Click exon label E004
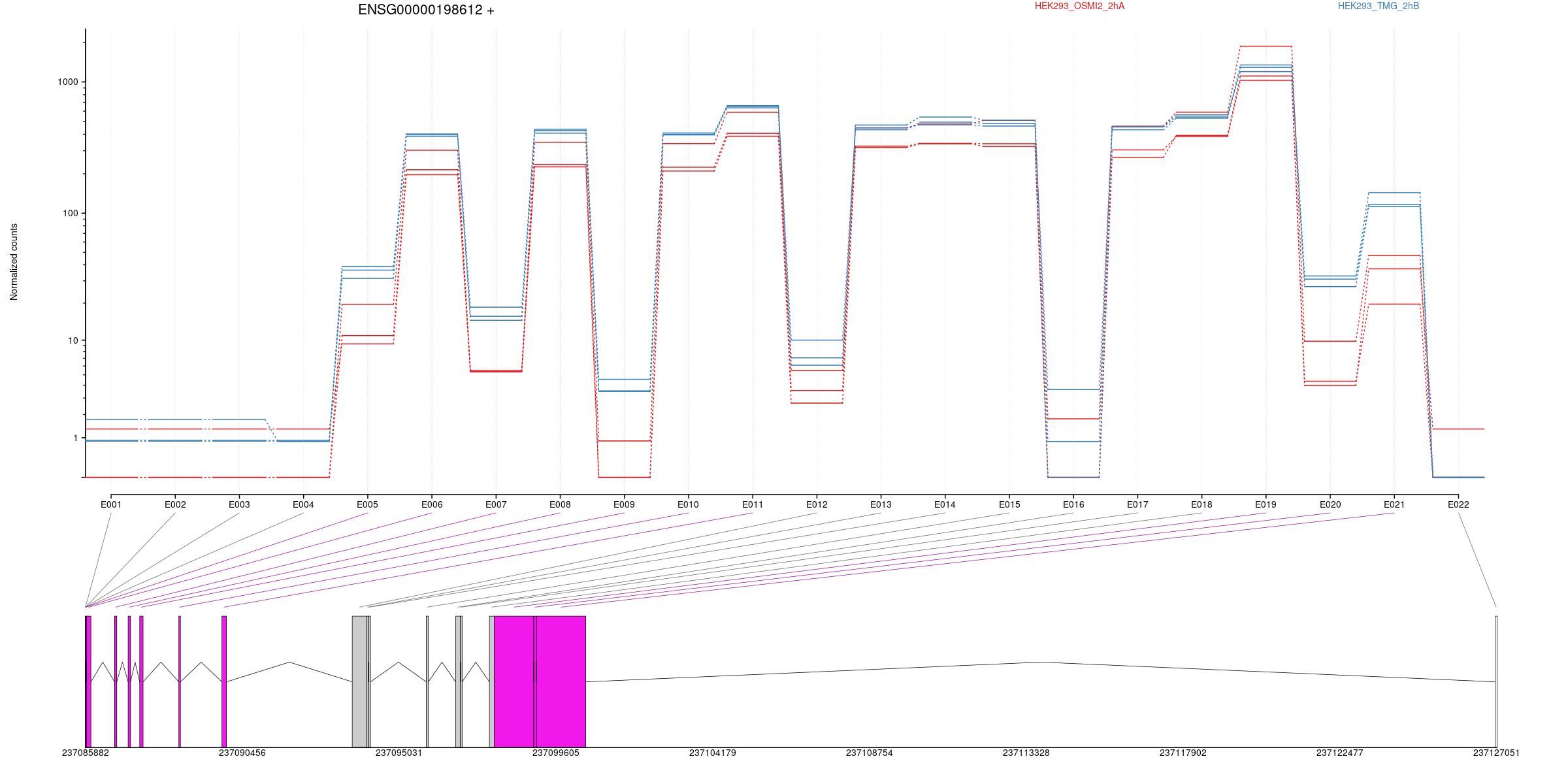The width and height of the screenshot is (1568, 784). click(x=303, y=504)
